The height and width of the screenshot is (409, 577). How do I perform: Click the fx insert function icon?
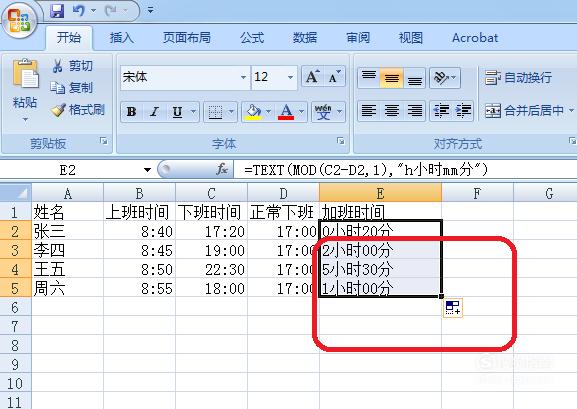click(222, 170)
